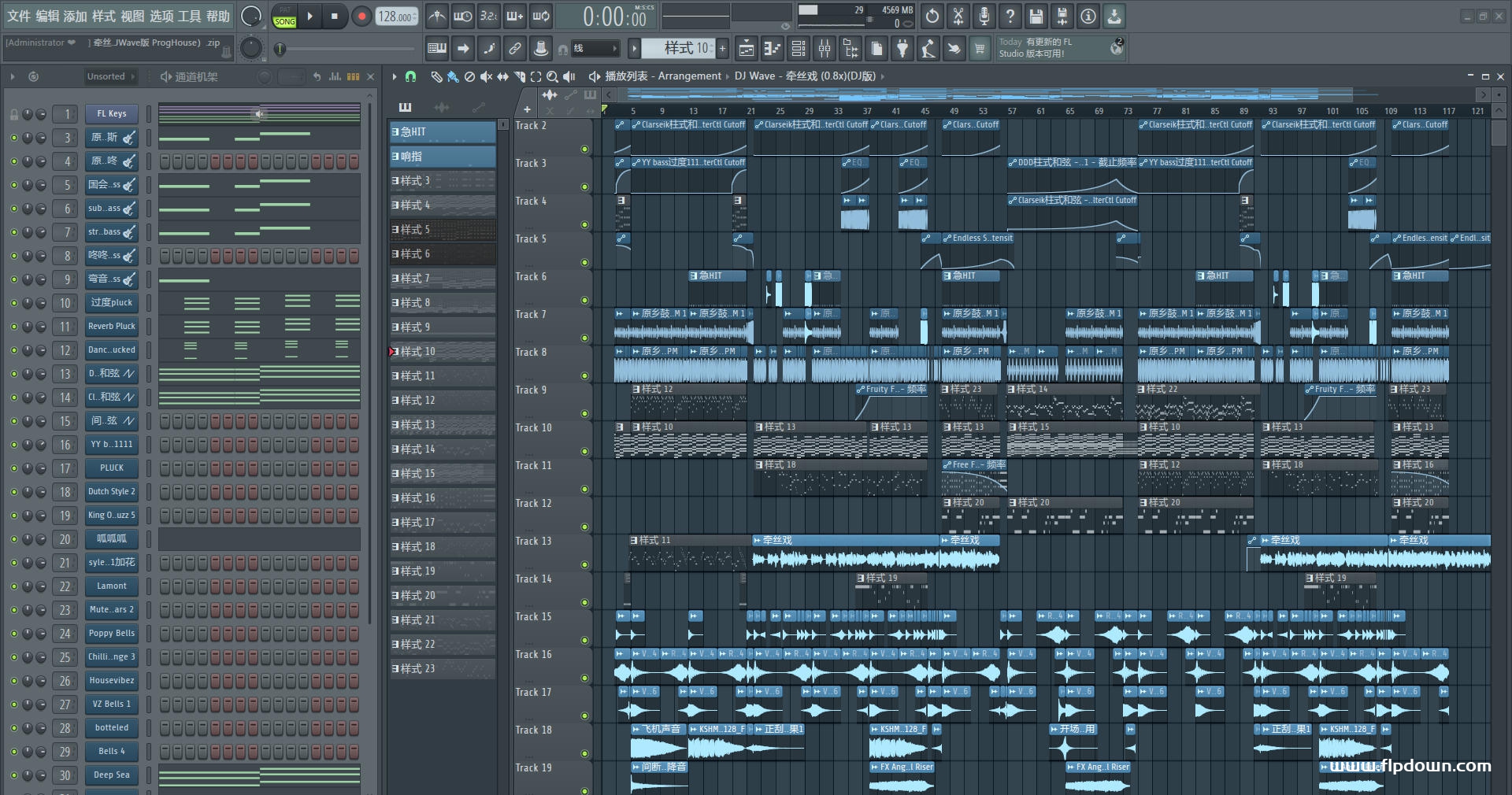Open the 文件 menu
Image resolution: width=1512 pixels, height=795 pixels.
click(x=18, y=16)
